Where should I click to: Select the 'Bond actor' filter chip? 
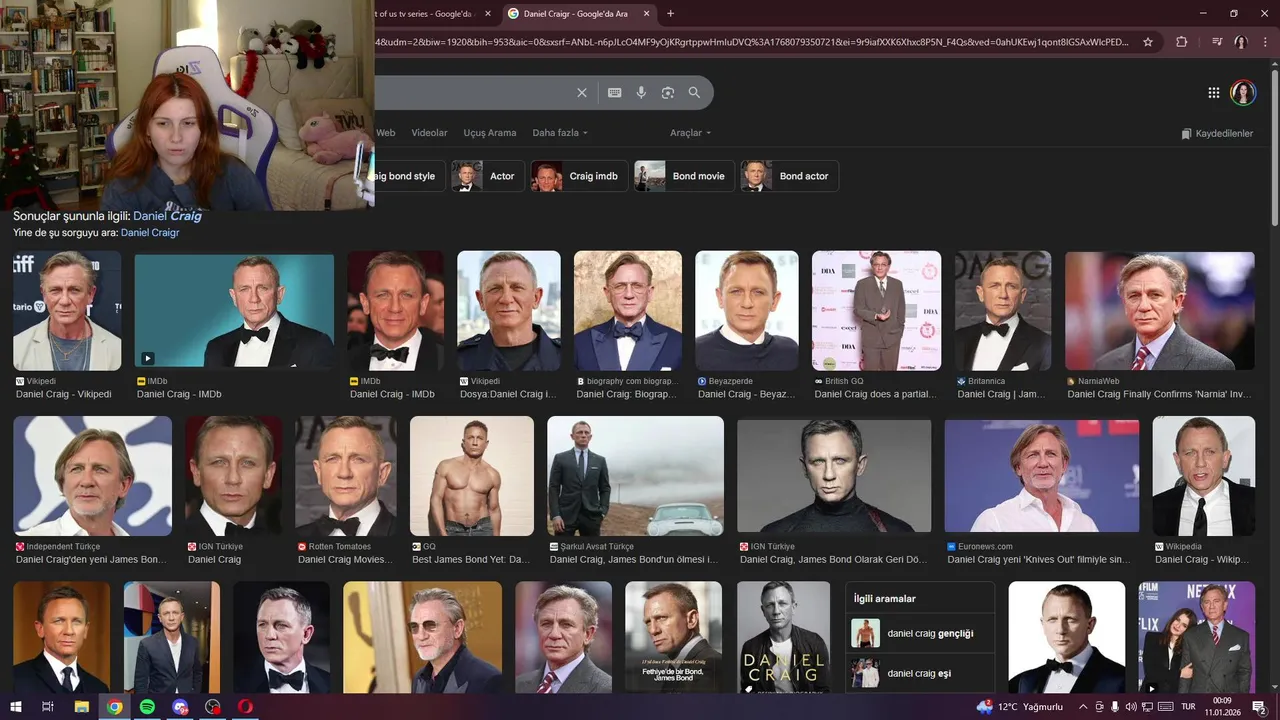[x=790, y=176]
